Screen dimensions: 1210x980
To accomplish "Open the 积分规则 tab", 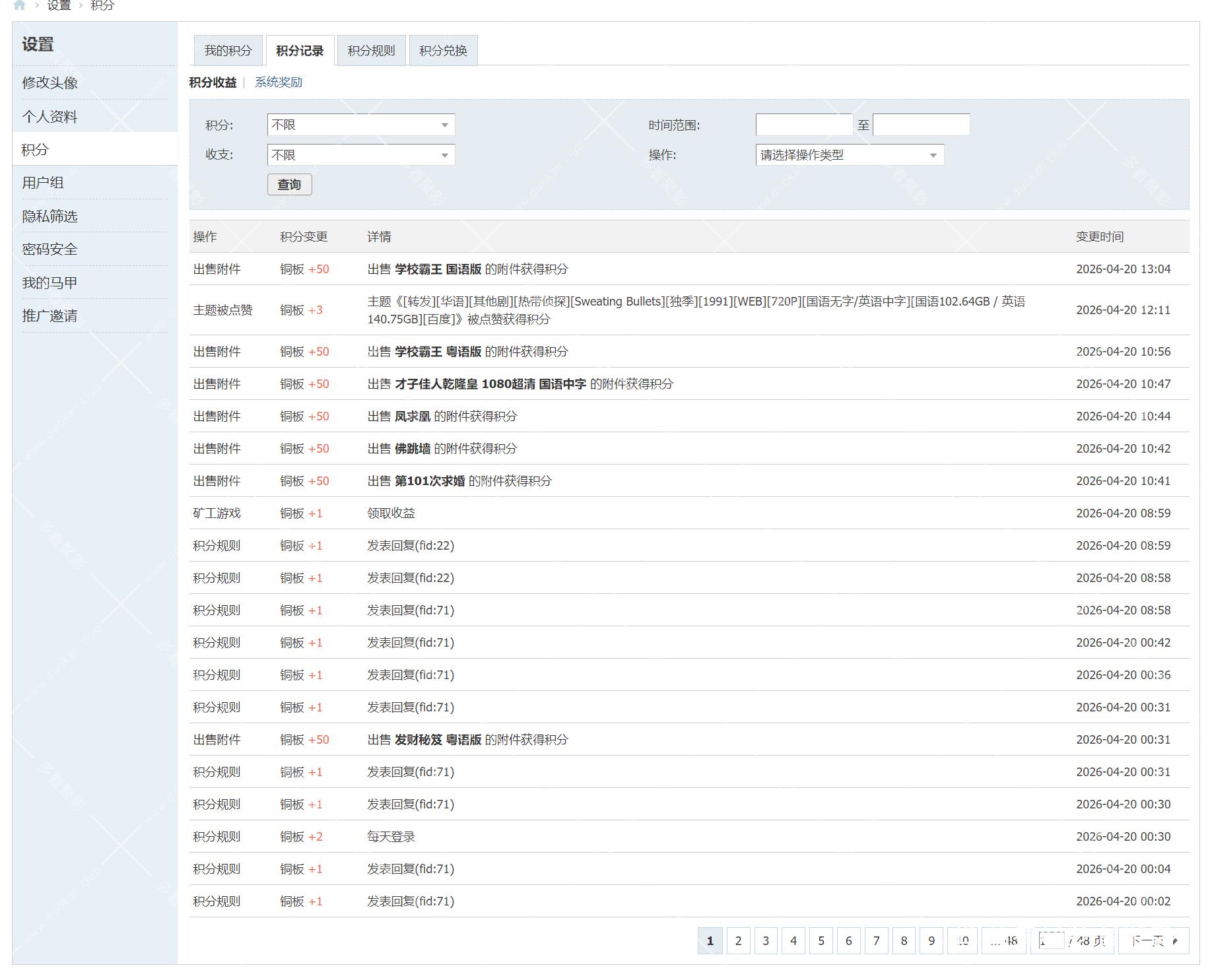I will coord(370,49).
